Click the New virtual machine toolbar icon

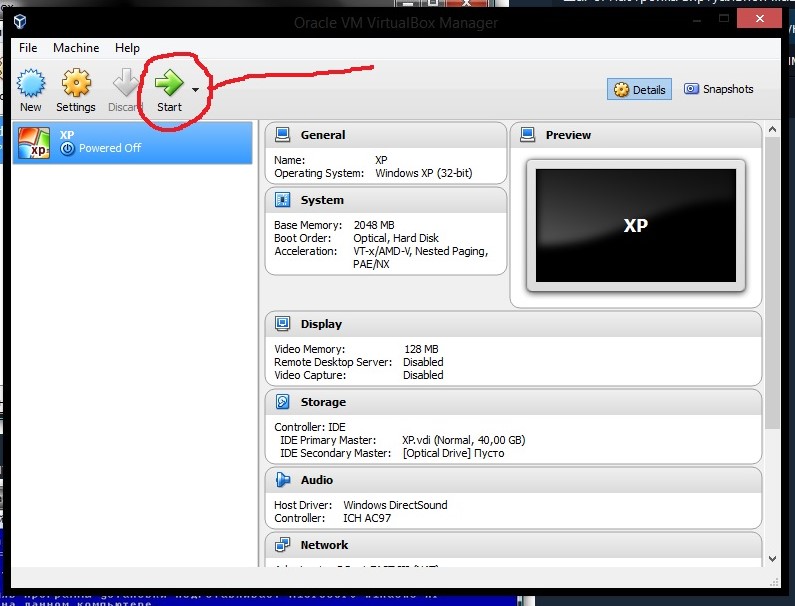[31, 83]
